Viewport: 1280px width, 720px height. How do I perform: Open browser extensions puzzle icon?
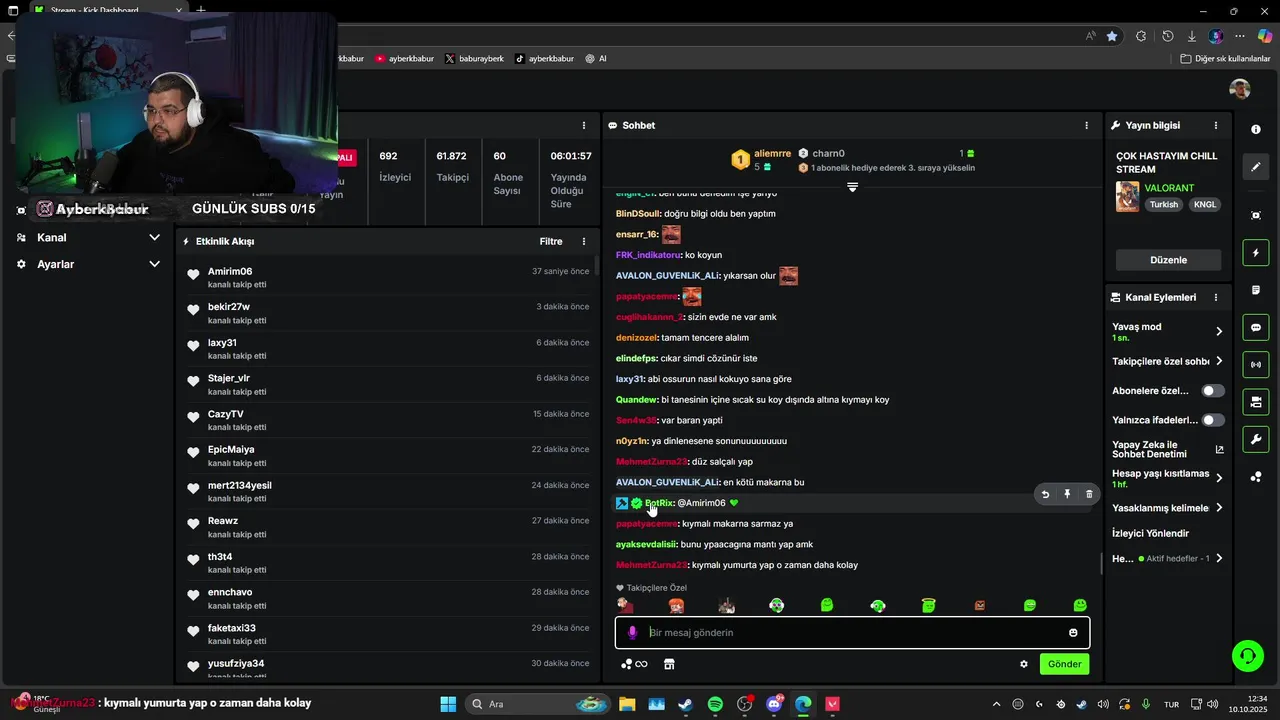[1141, 36]
